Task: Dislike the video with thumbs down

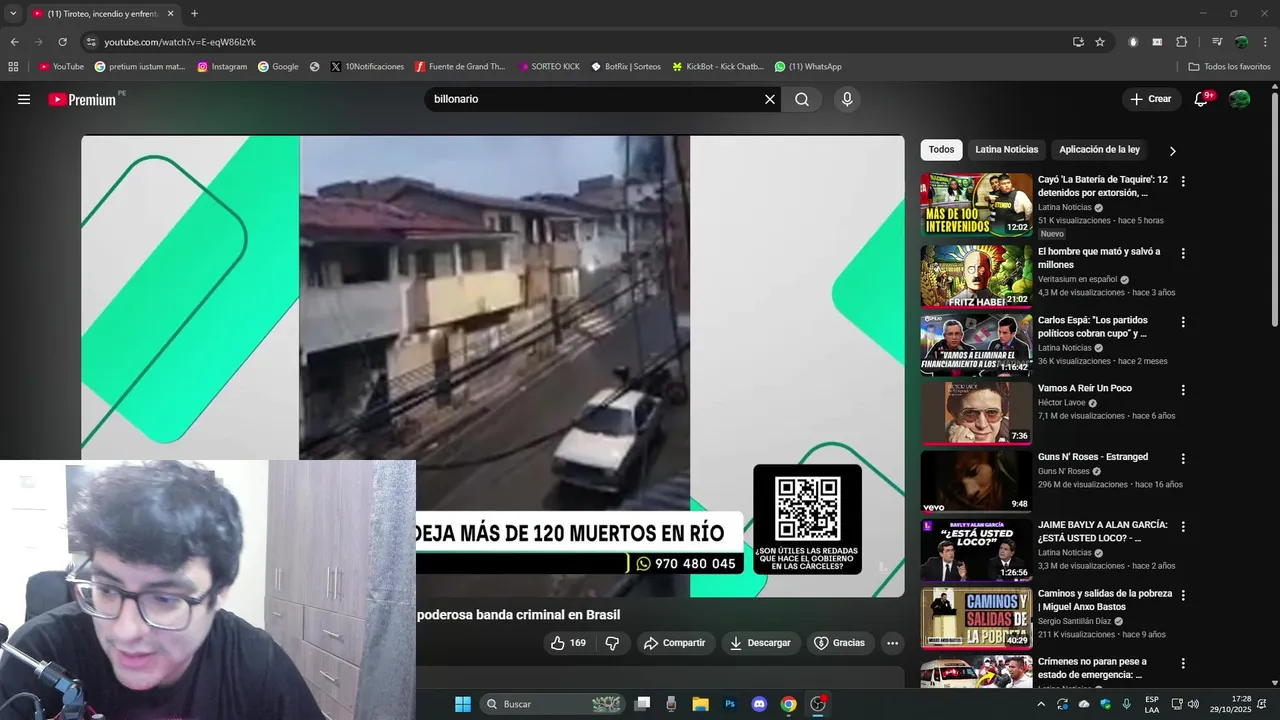Action: tap(613, 643)
